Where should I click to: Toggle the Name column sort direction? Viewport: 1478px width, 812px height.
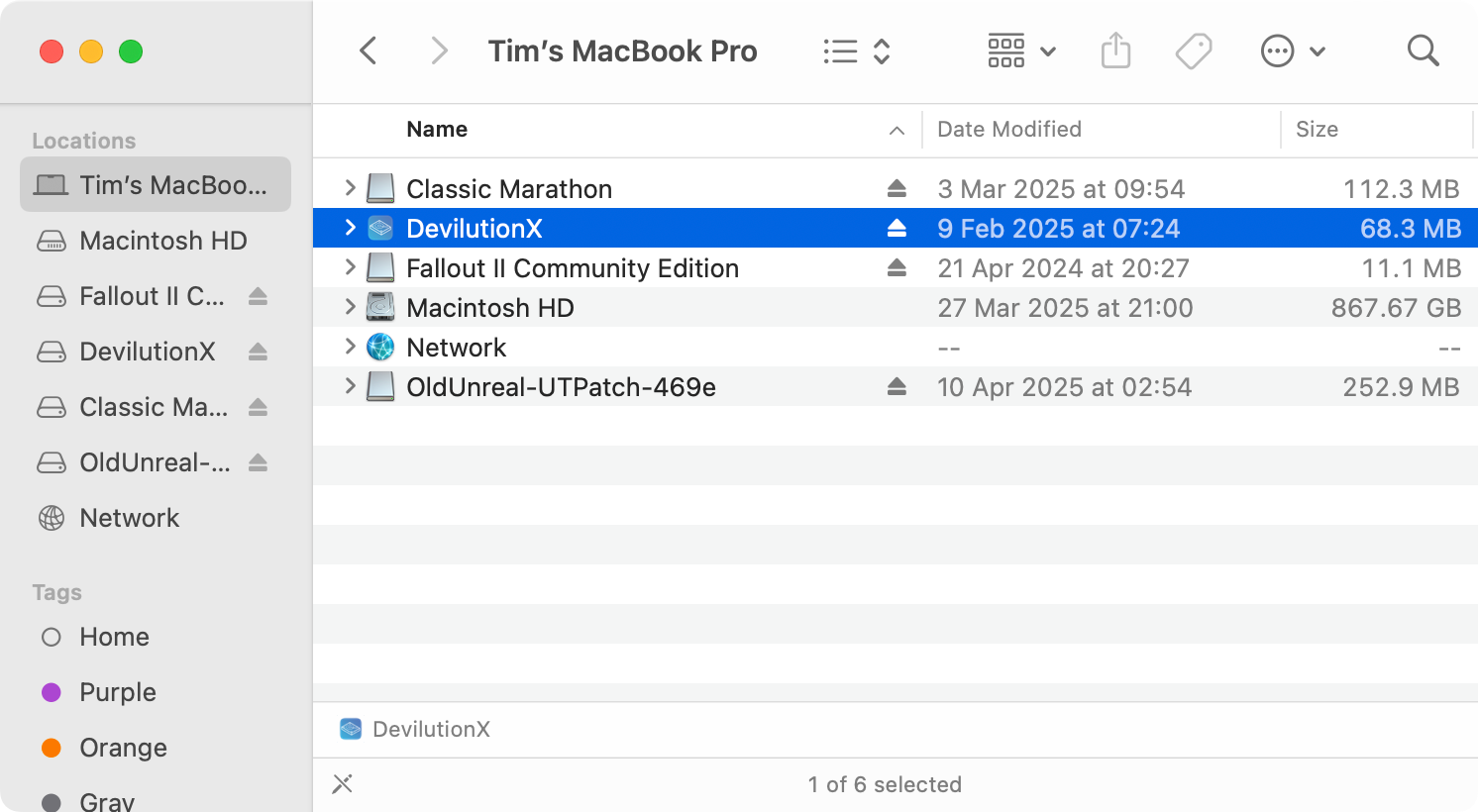click(897, 129)
